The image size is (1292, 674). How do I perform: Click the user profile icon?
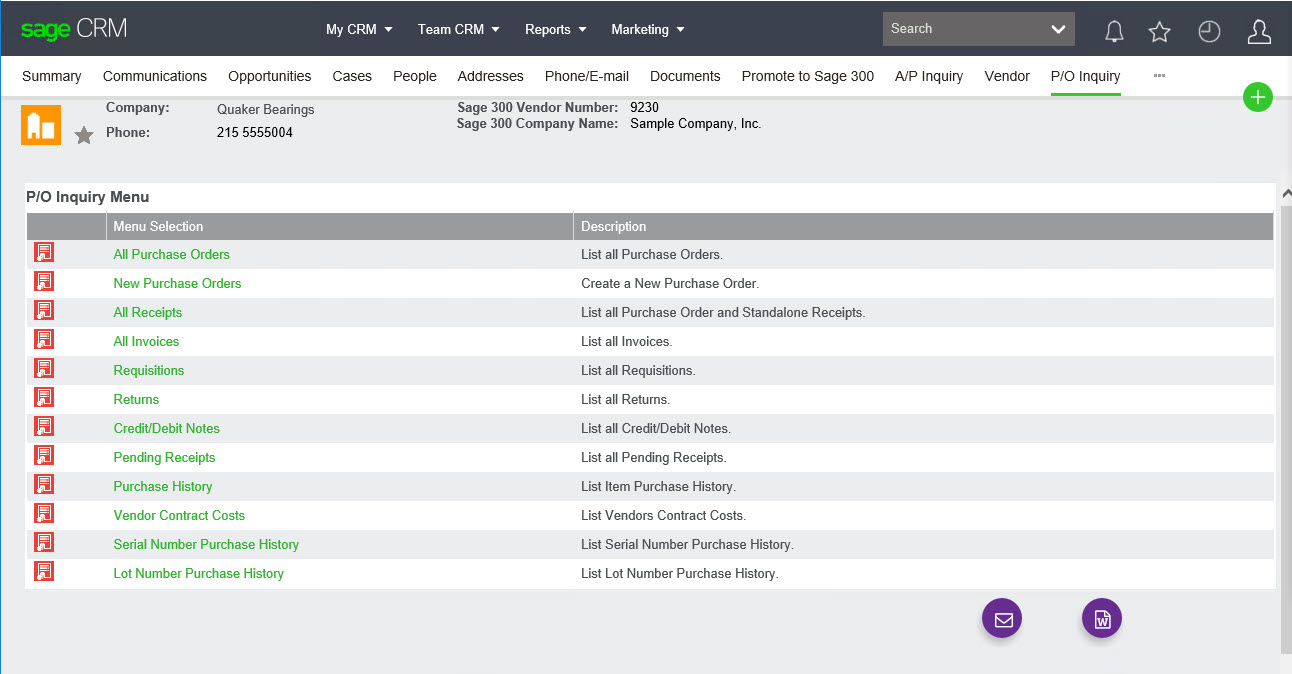(1259, 31)
